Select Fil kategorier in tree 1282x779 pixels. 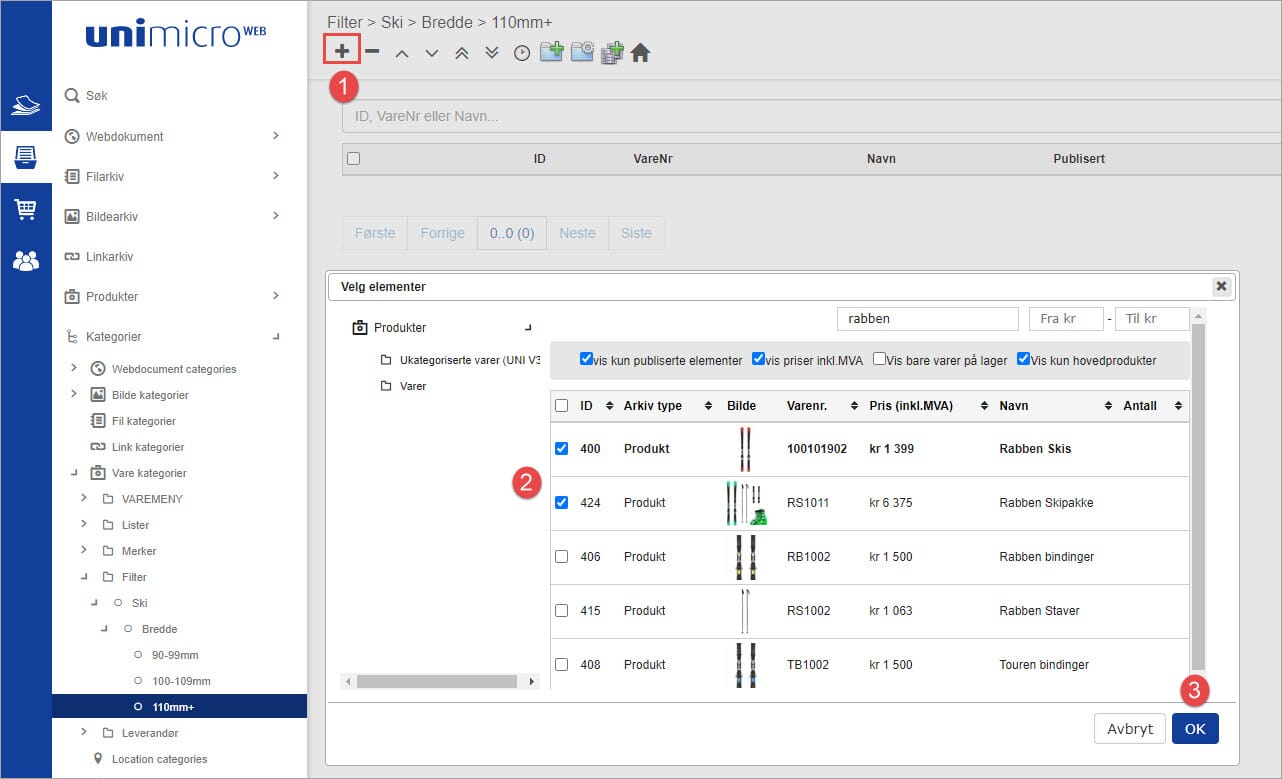[143, 421]
